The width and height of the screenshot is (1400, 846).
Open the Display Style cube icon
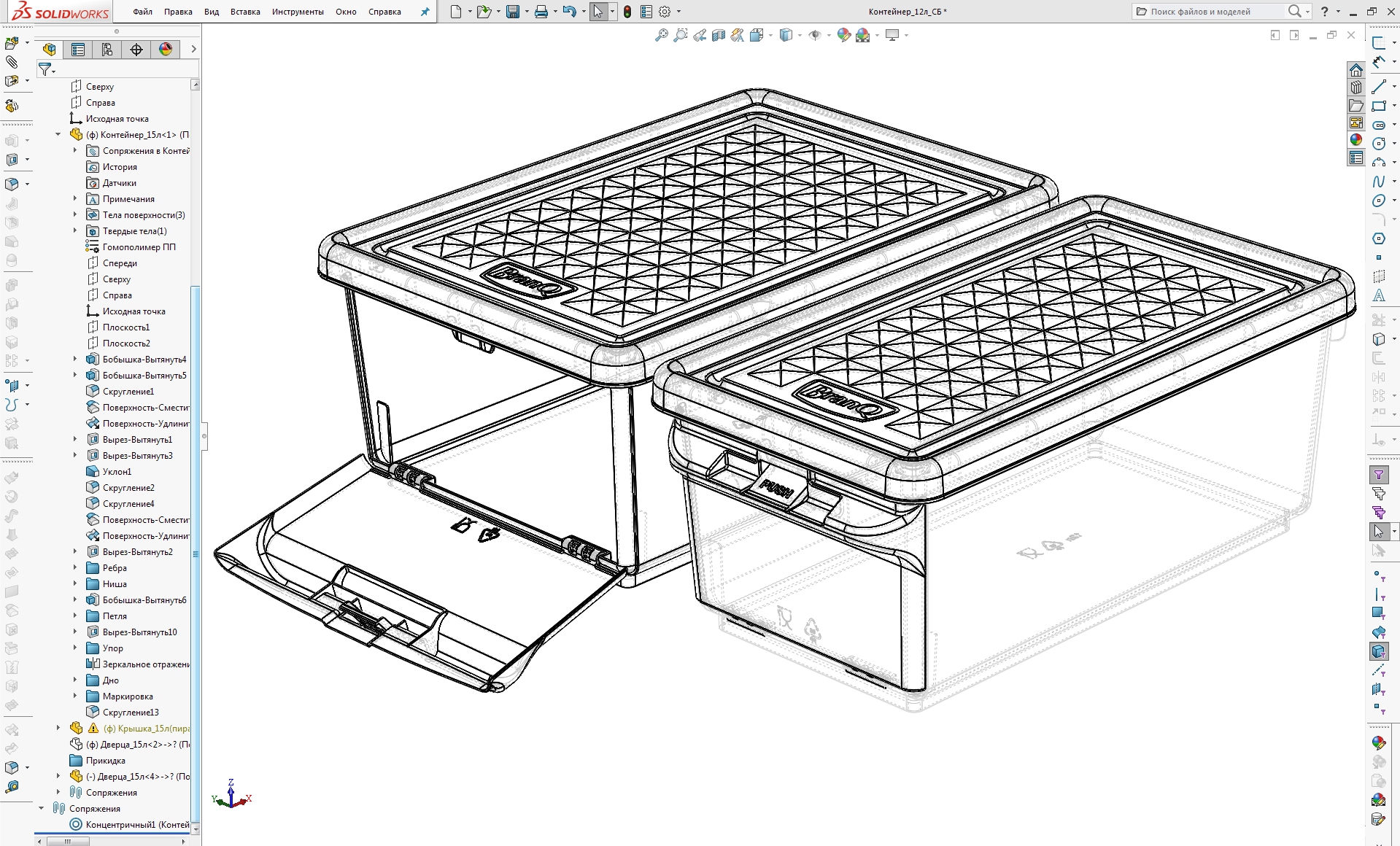point(786,35)
